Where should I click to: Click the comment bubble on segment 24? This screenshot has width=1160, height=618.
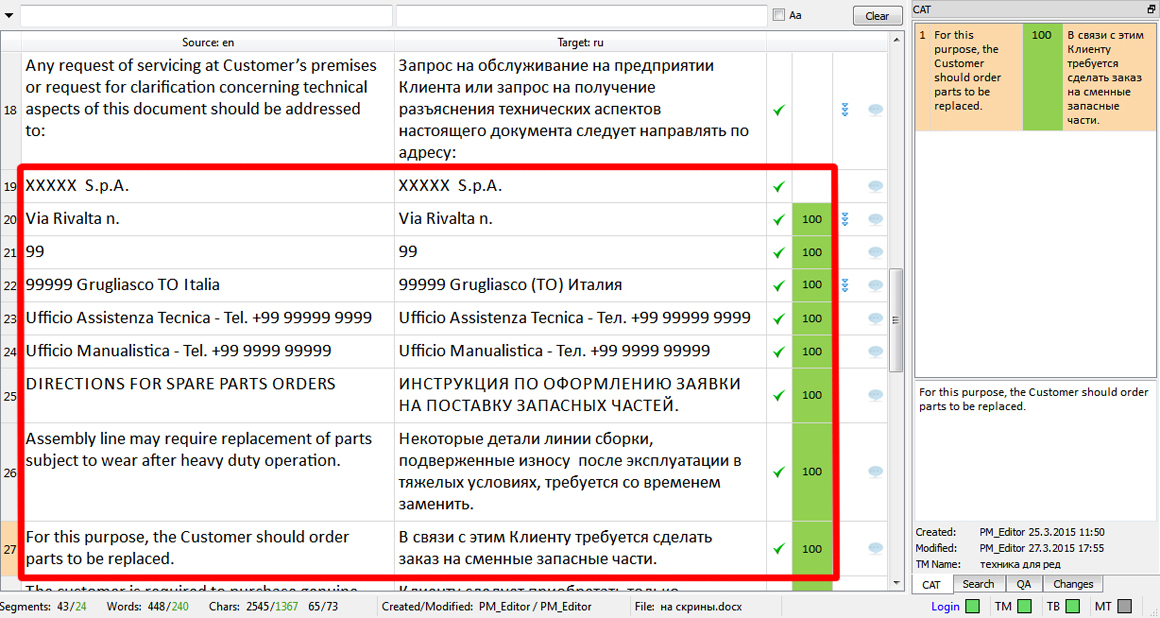874,352
